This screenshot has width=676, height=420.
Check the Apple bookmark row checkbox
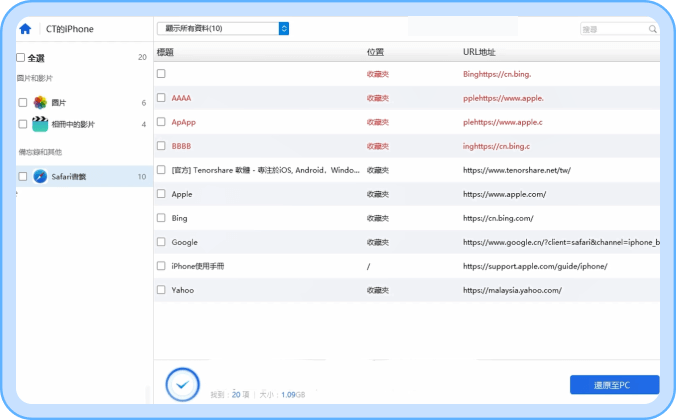(161, 194)
